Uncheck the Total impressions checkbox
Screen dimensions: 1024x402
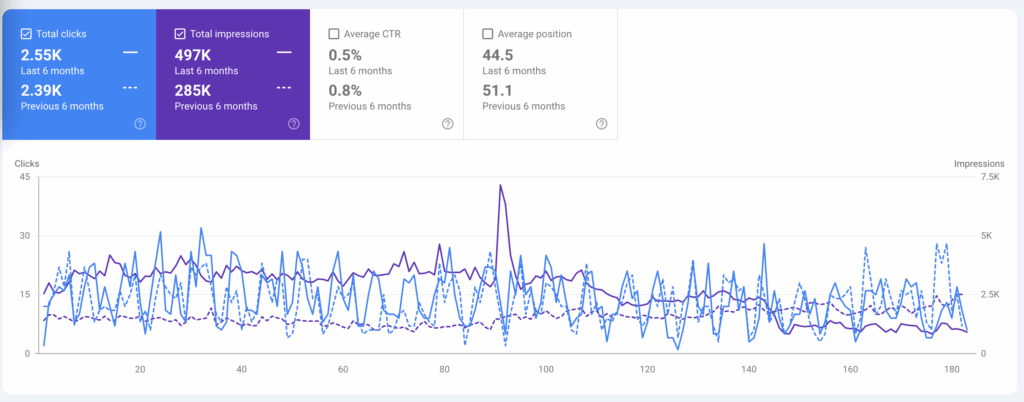coord(180,33)
